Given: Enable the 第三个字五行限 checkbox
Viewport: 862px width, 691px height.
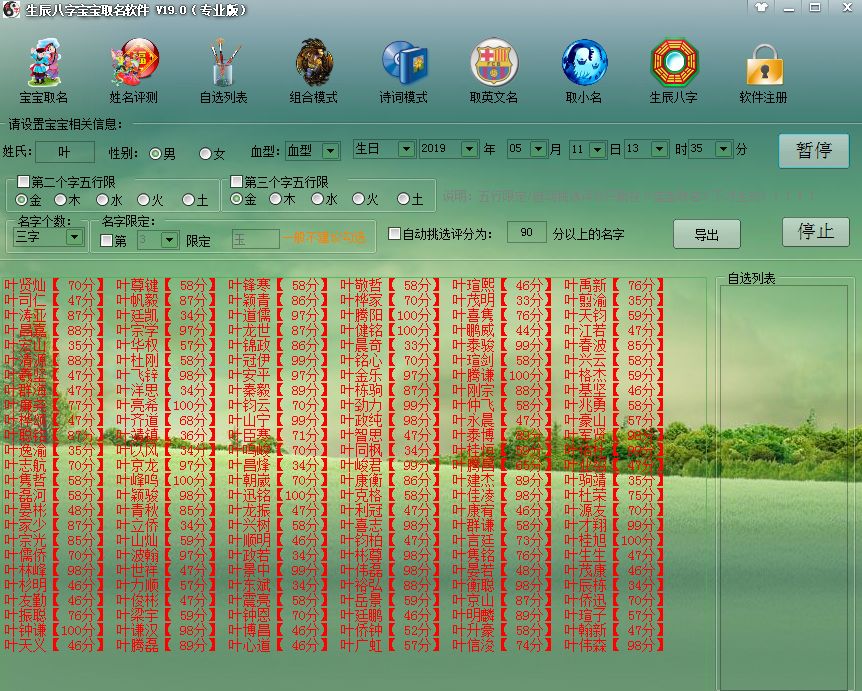Looking at the screenshot, I should (236, 181).
